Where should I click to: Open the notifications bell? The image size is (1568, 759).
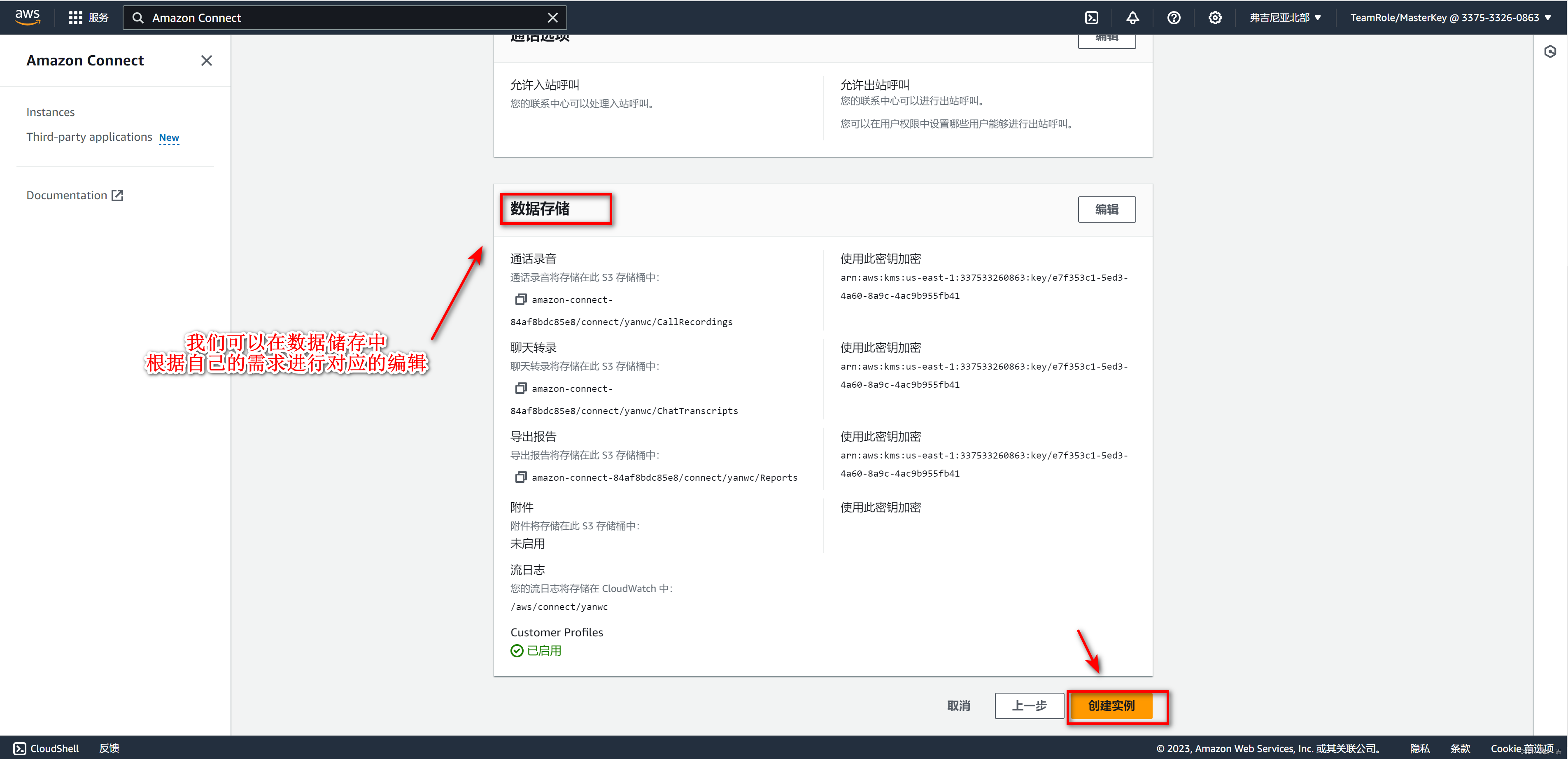[1132, 18]
